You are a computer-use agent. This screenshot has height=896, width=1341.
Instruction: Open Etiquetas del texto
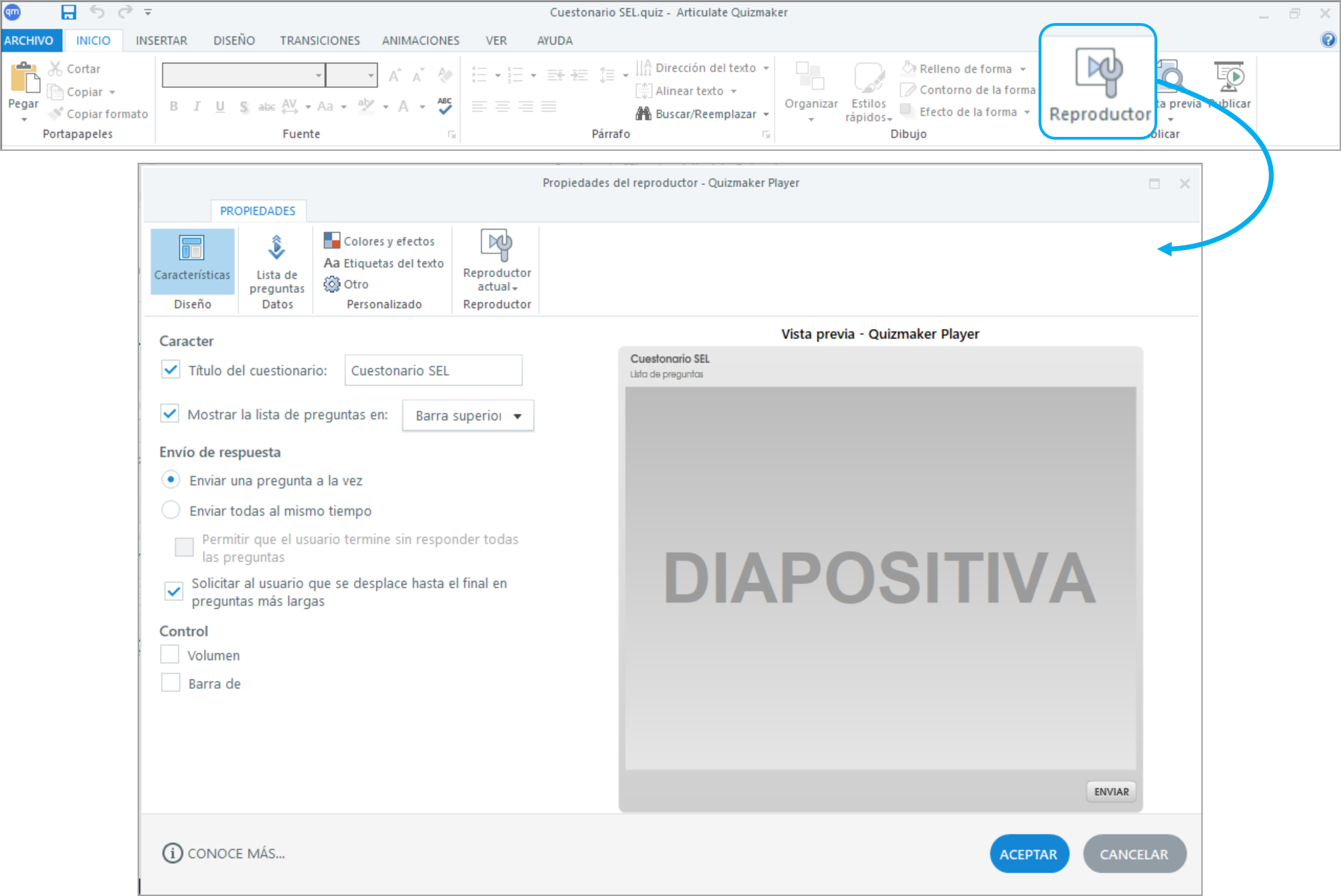pos(383,263)
